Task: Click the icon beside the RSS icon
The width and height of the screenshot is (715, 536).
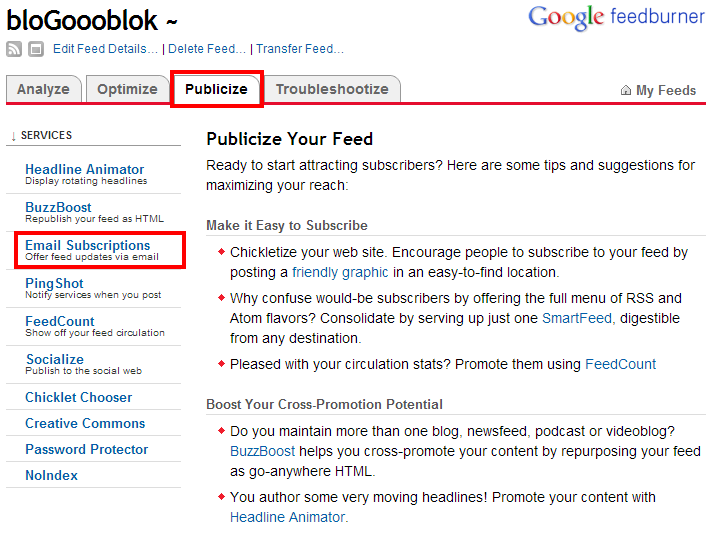Action: [36, 49]
